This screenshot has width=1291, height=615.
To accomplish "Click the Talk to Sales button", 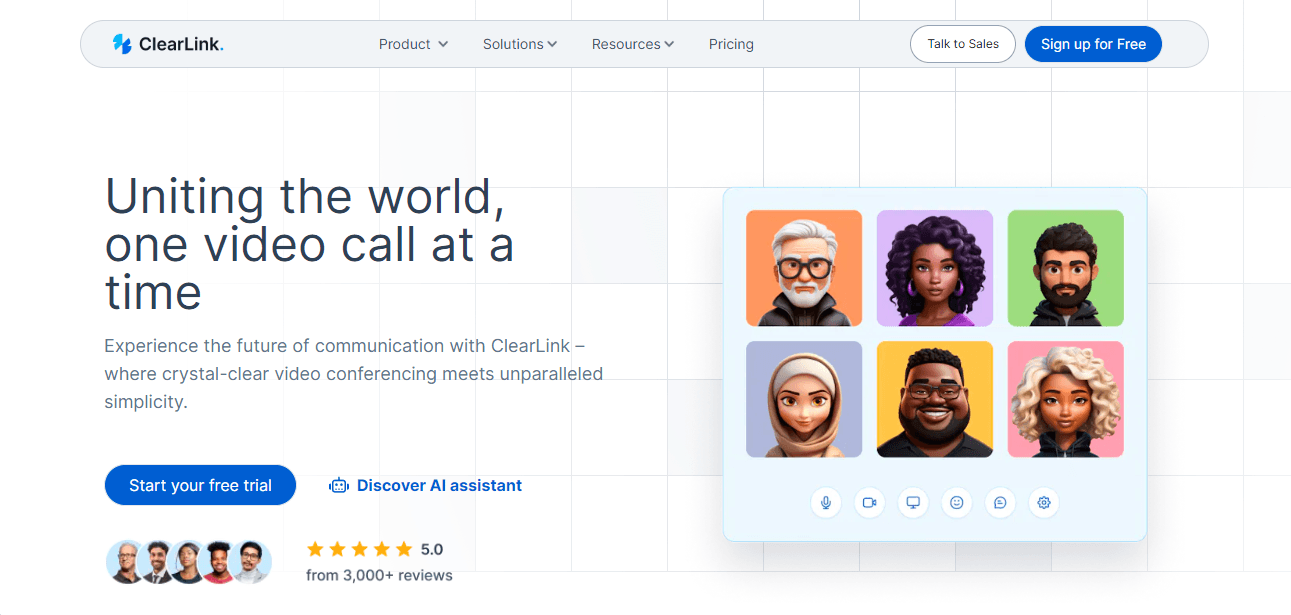I will (963, 44).
